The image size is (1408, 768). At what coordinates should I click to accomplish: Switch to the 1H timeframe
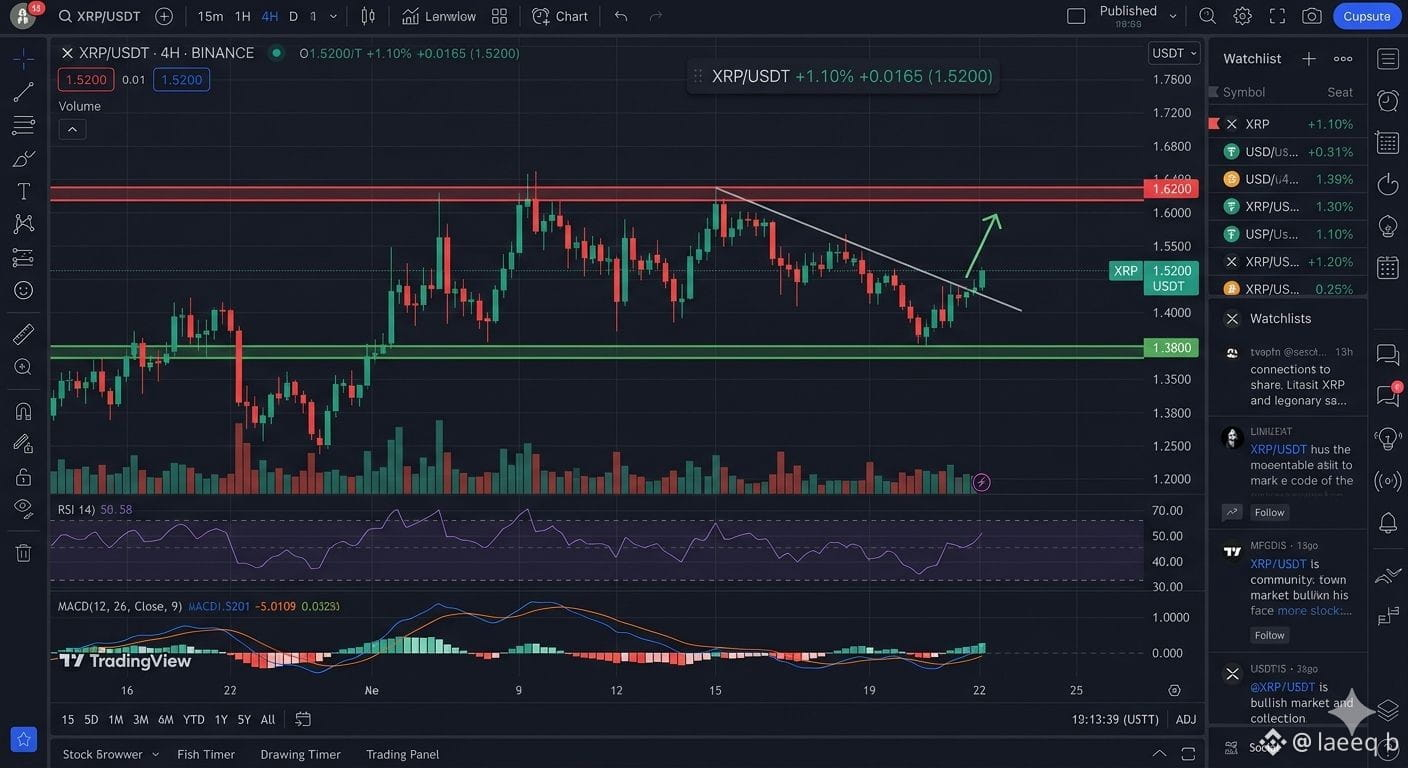(x=242, y=16)
